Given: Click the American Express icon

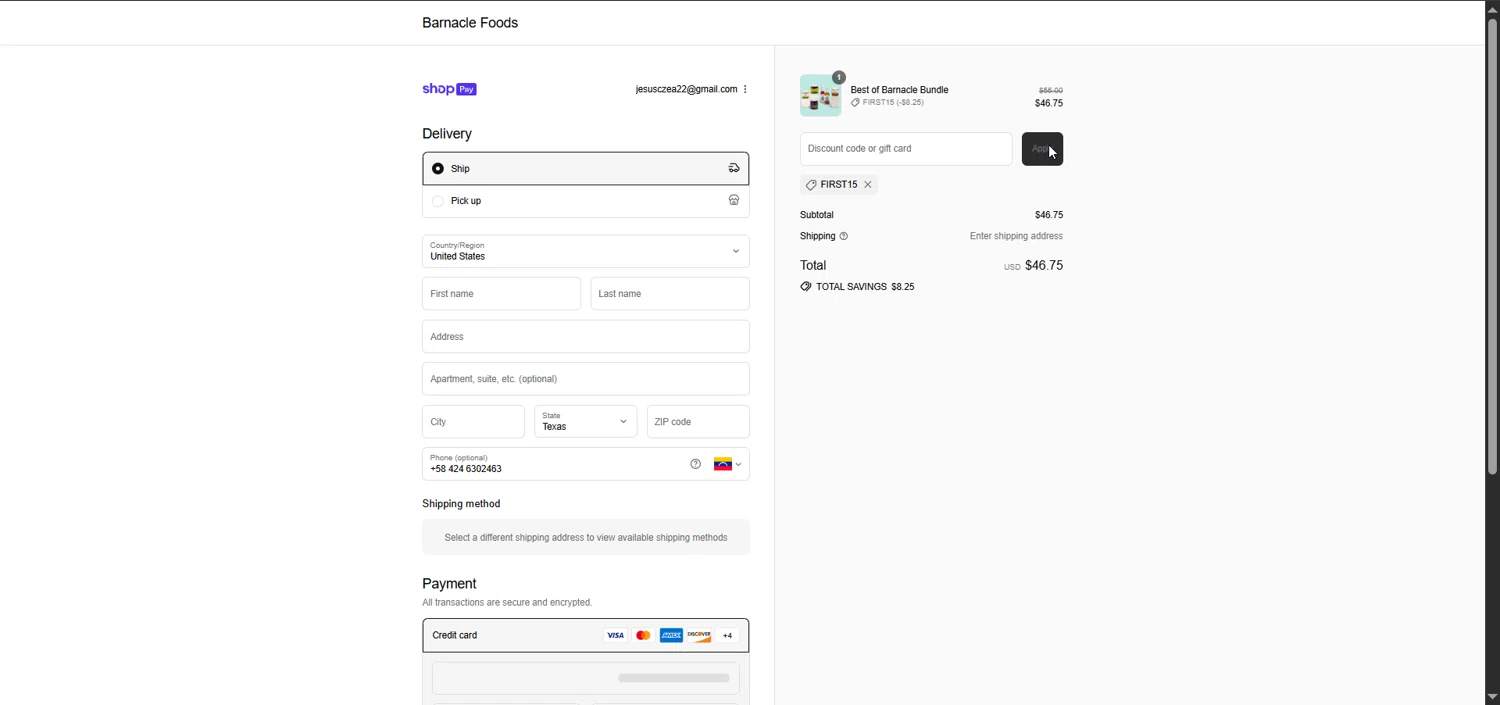Looking at the screenshot, I should [x=671, y=635].
